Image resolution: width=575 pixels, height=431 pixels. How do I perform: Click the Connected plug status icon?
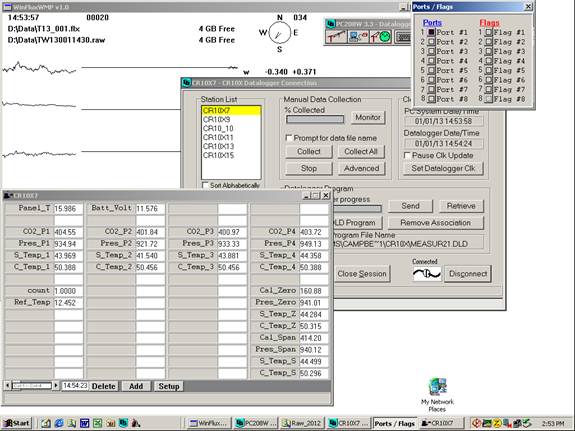(x=426, y=274)
